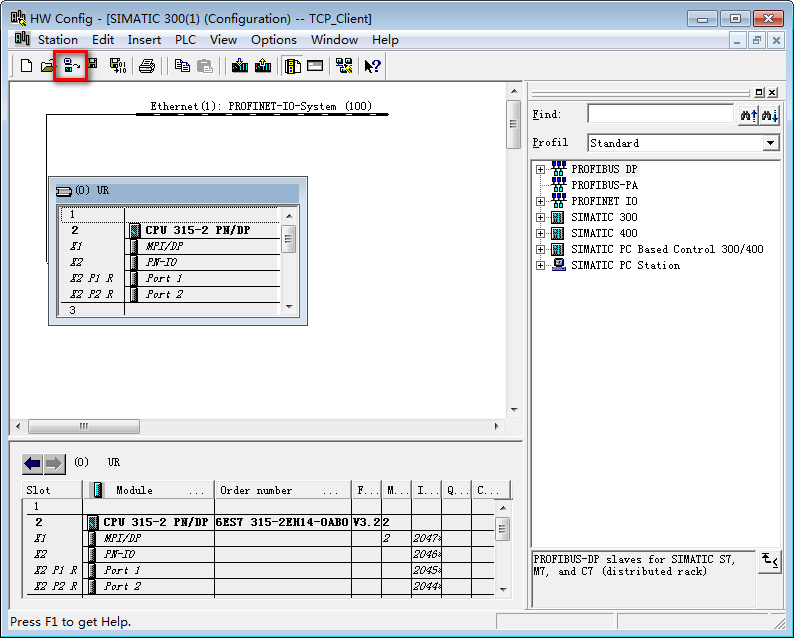
Task: Click inside the Find text field
Action: pos(660,115)
